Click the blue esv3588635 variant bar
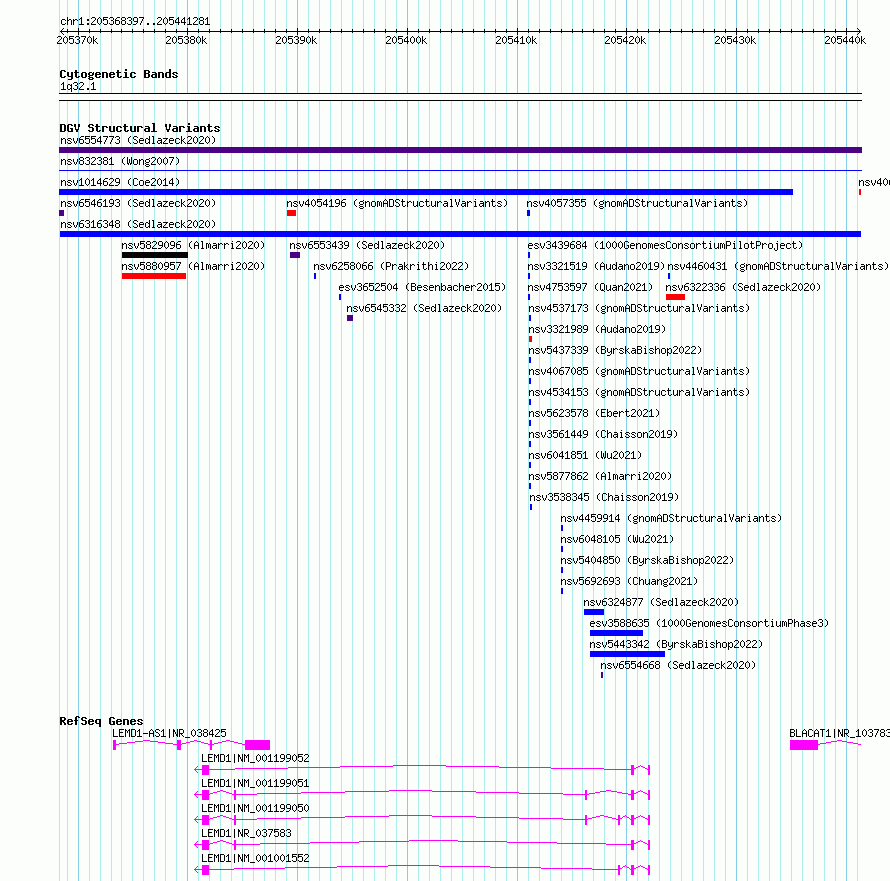This screenshot has height=881, width=890. (x=616, y=633)
